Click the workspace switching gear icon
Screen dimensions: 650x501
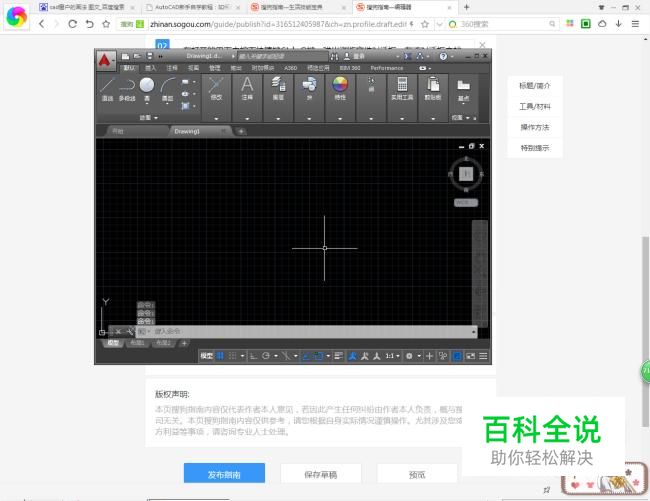409,356
